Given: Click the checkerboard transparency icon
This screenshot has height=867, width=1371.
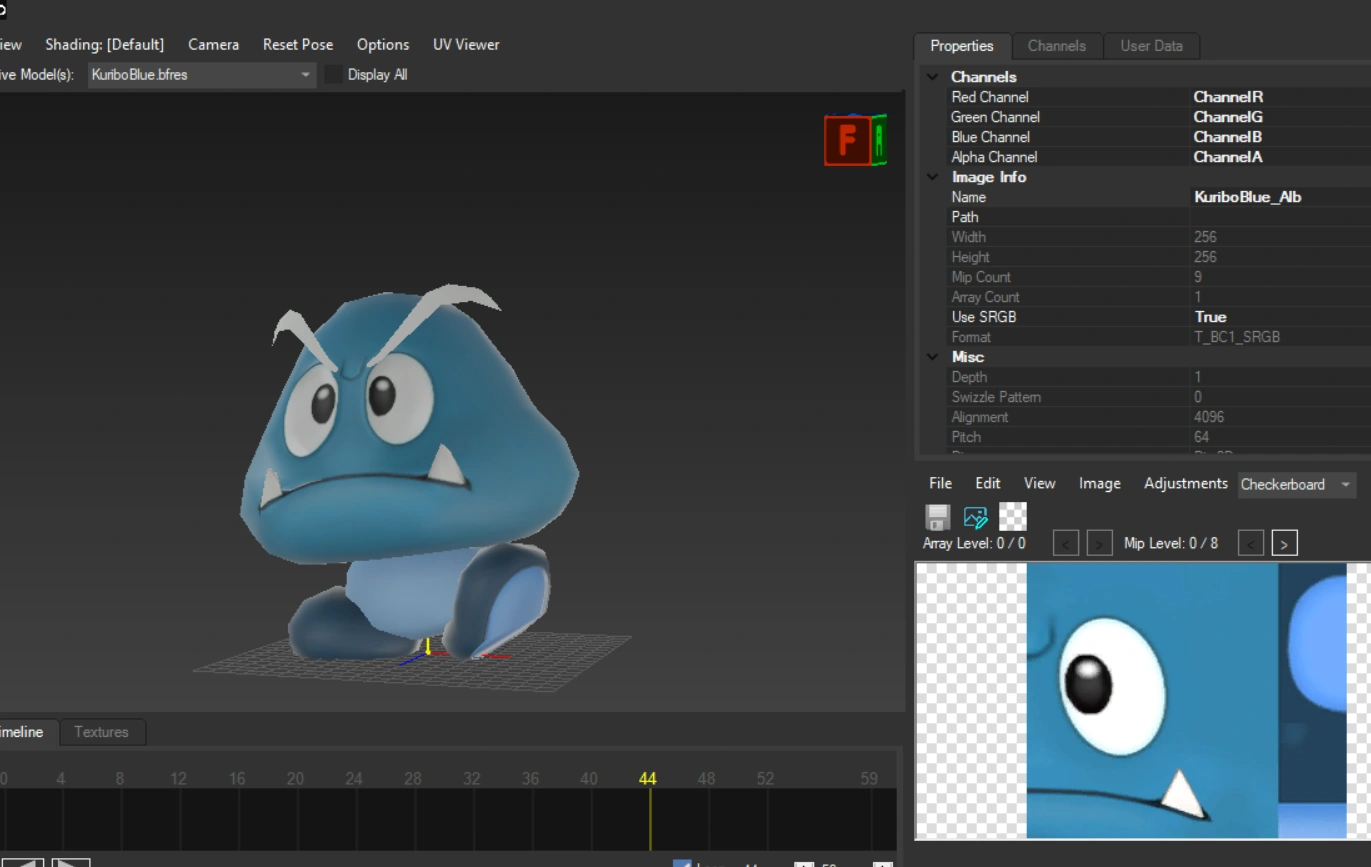Looking at the screenshot, I should pos(1013,516).
